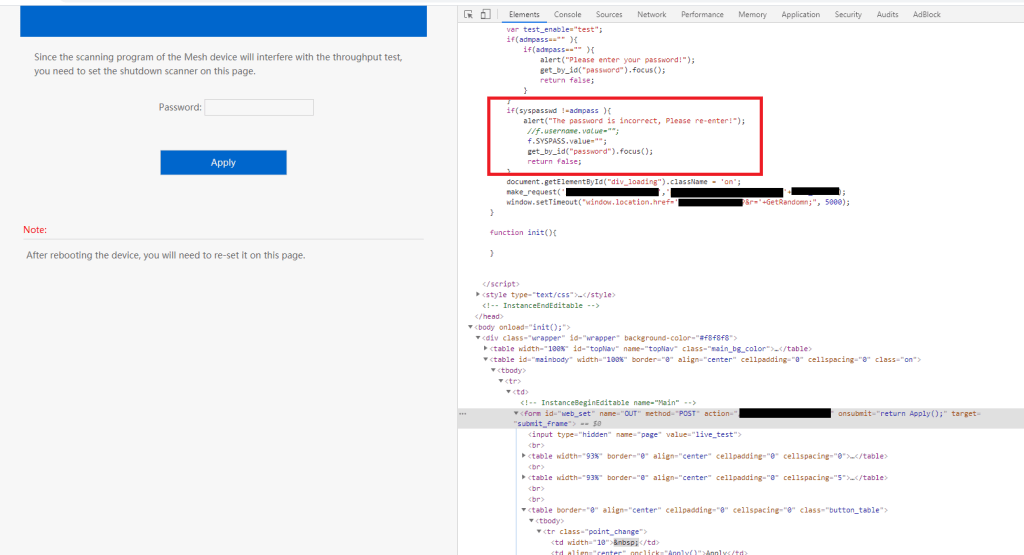The width and height of the screenshot is (1024, 555).
Task: Open the Audits tab
Action: click(887, 15)
